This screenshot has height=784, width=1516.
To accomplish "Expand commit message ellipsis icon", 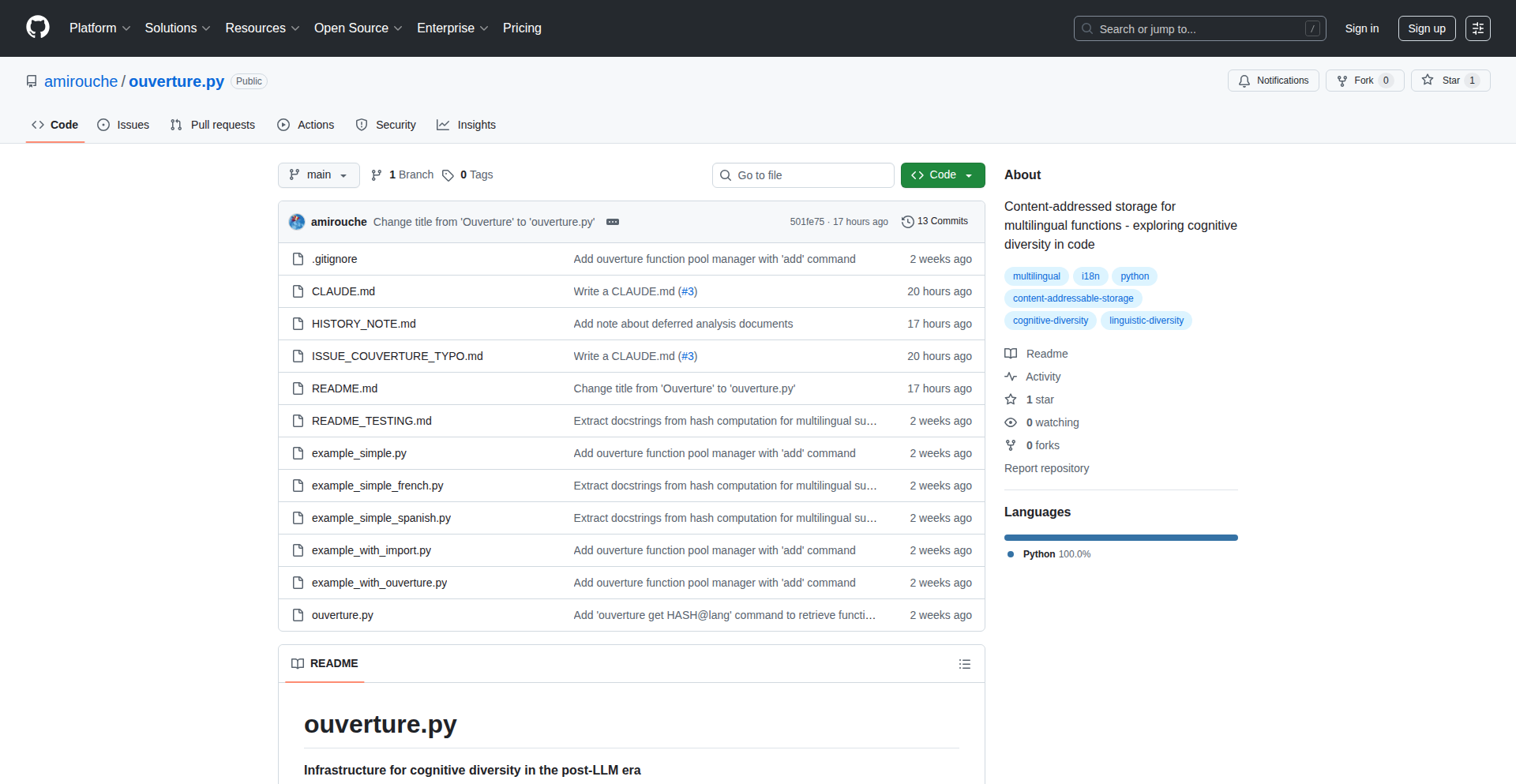I will pyautogui.click(x=613, y=222).
